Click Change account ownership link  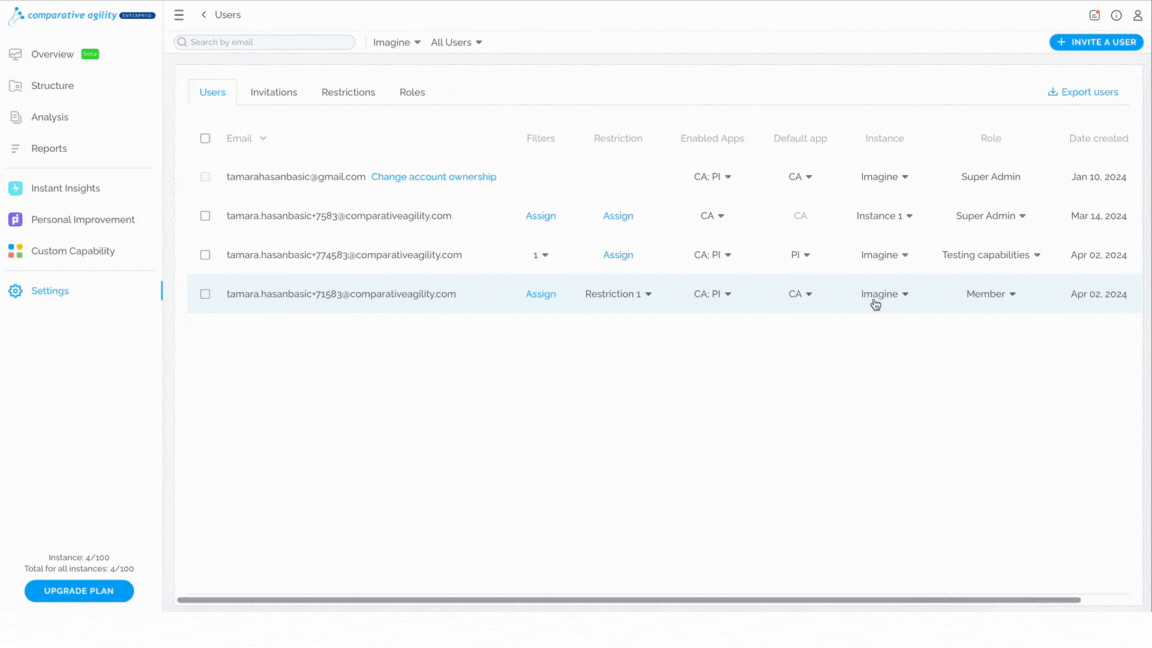click(x=433, y=177)
